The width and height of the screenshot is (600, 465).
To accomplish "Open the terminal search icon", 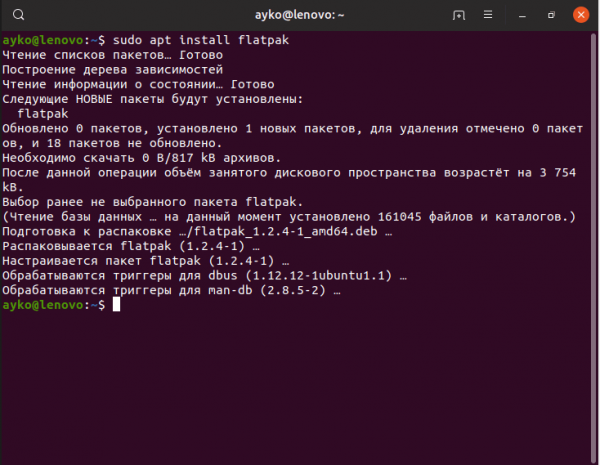I will click(18, 15).
